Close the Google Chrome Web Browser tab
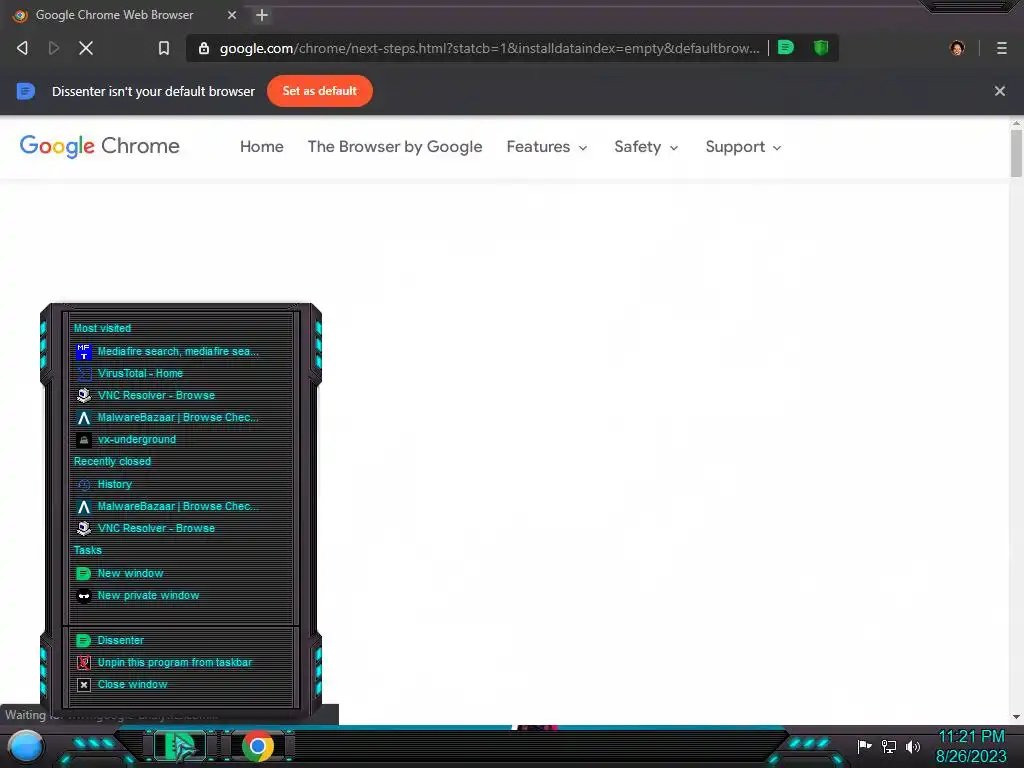Image resolution: width=1024 pixels, height=768 pixels. click(232, 15)
